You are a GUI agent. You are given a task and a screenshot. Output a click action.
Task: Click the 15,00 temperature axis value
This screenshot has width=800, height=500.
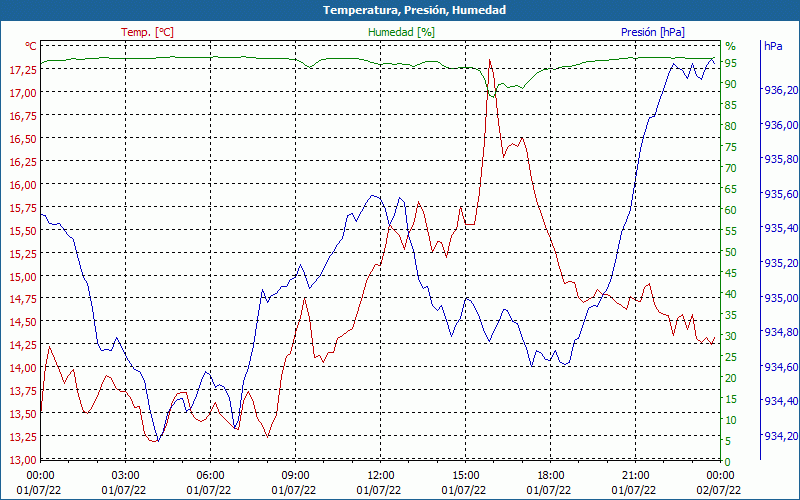(22, 277)
